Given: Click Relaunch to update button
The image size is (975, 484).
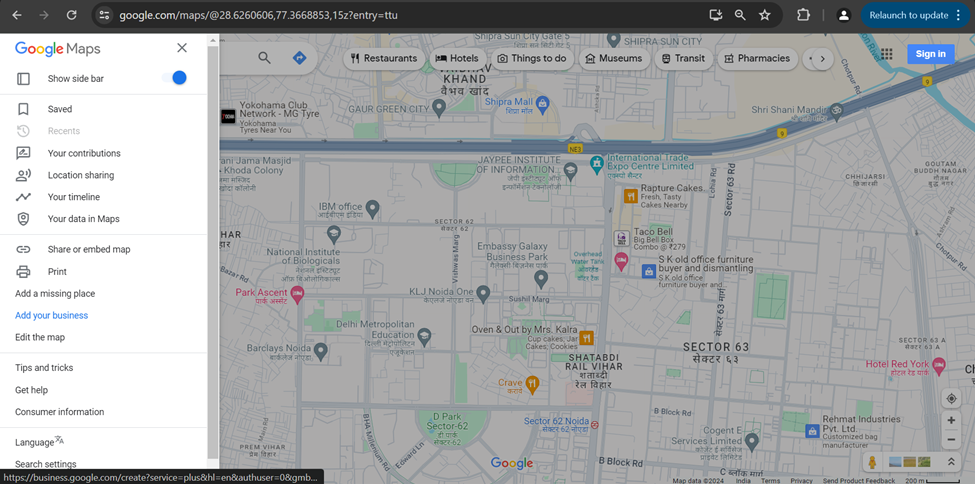Looking at the screenshot, I should click(x=915, y=15).
